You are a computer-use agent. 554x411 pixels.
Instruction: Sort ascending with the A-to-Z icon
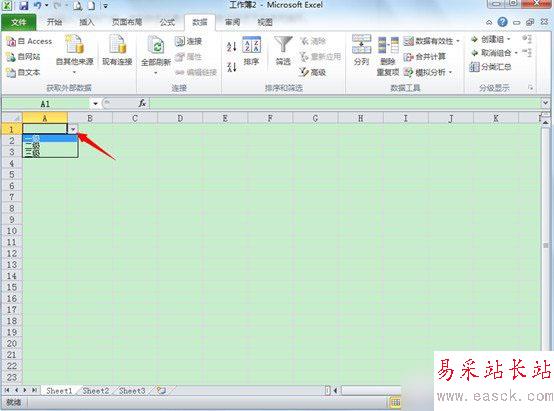pos(231,46)
